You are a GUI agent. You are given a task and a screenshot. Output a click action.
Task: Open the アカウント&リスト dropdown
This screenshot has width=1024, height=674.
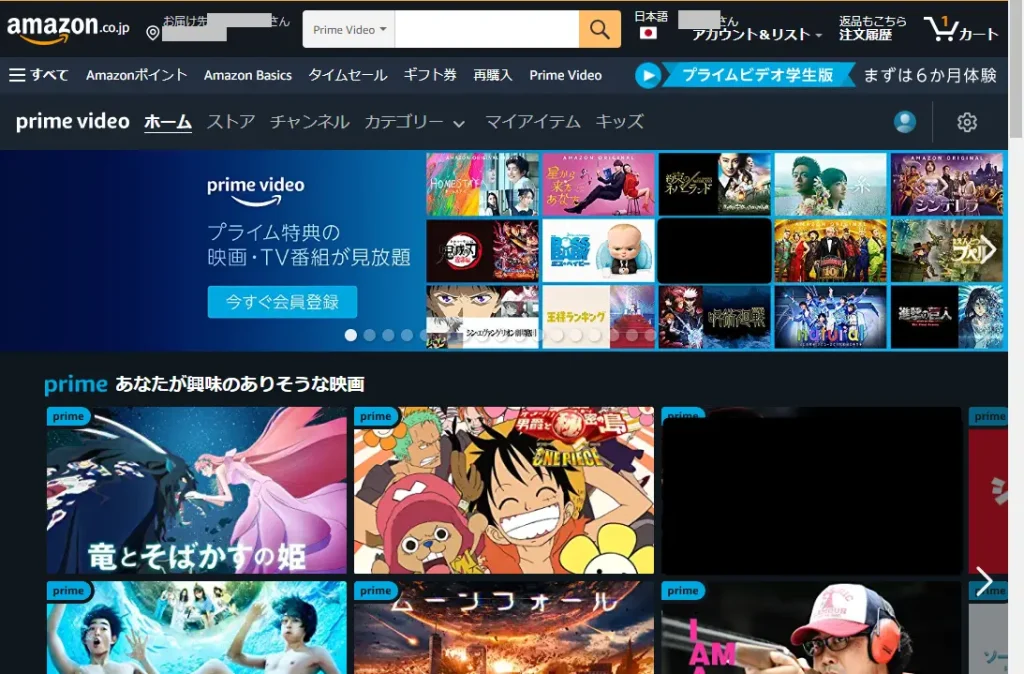click(757, 34)
